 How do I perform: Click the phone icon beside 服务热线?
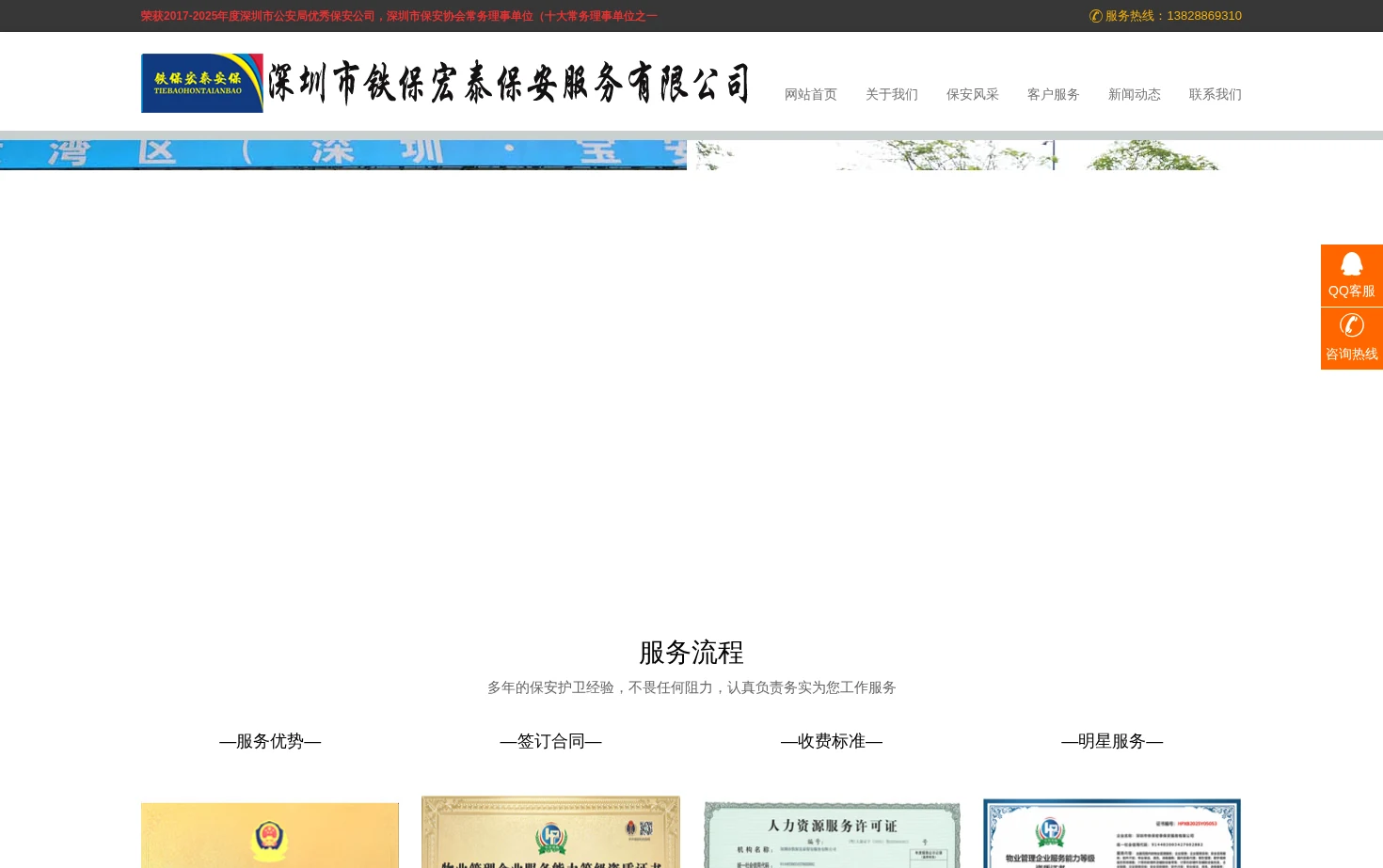[x=1095, y=16]
